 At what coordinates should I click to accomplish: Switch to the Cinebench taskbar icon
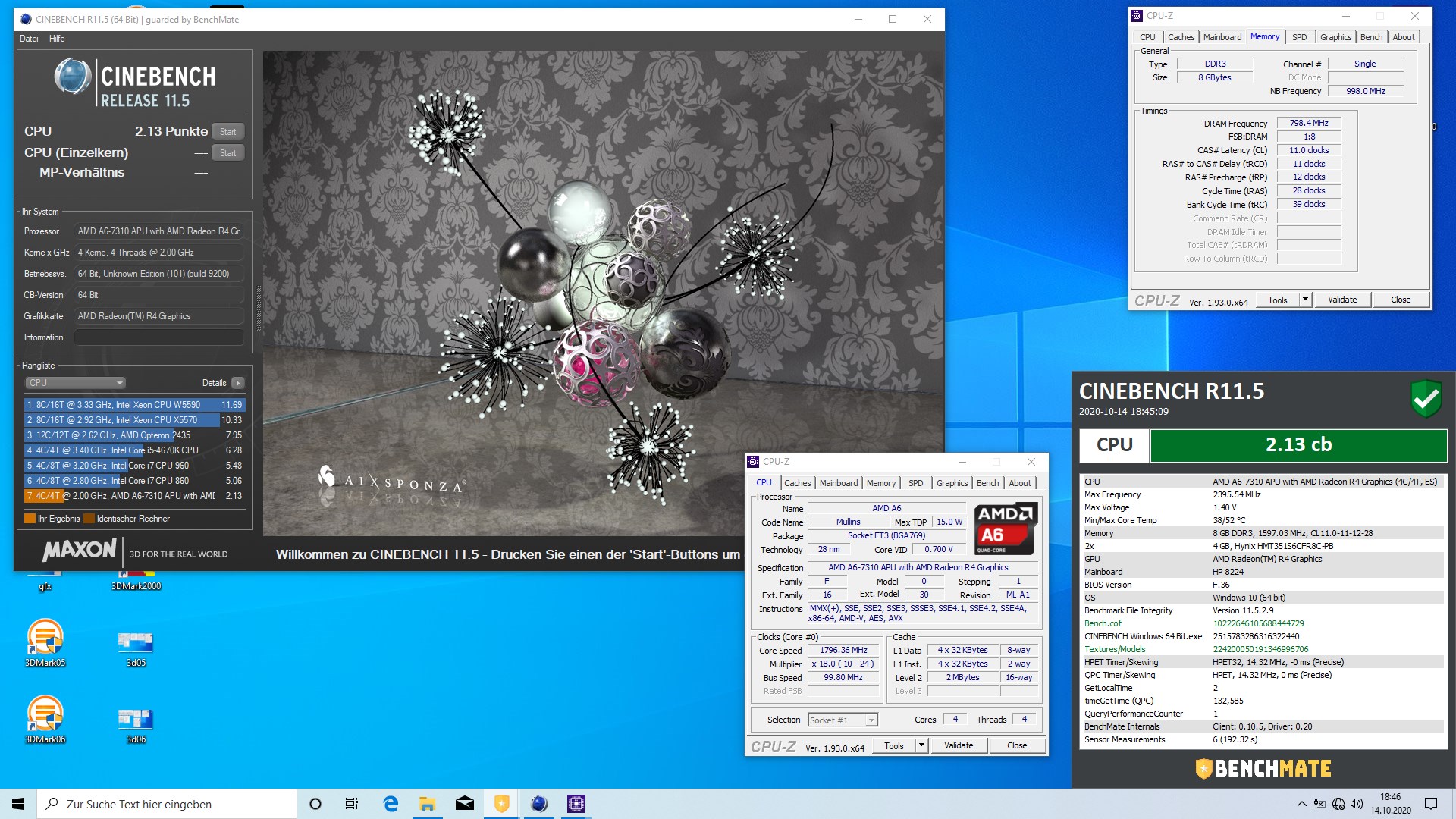[x=539, y=804]
